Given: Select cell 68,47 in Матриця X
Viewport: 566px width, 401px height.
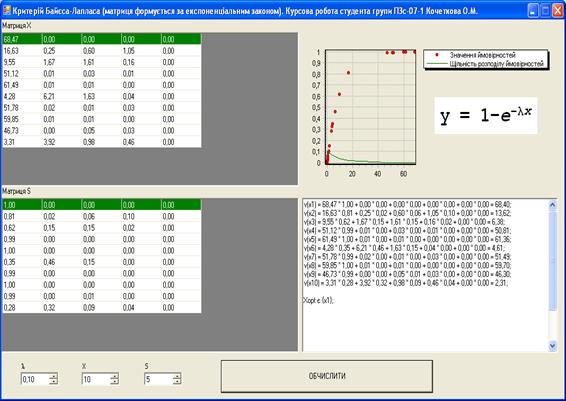Looking at the screenshot, I should tap(22, 39).
